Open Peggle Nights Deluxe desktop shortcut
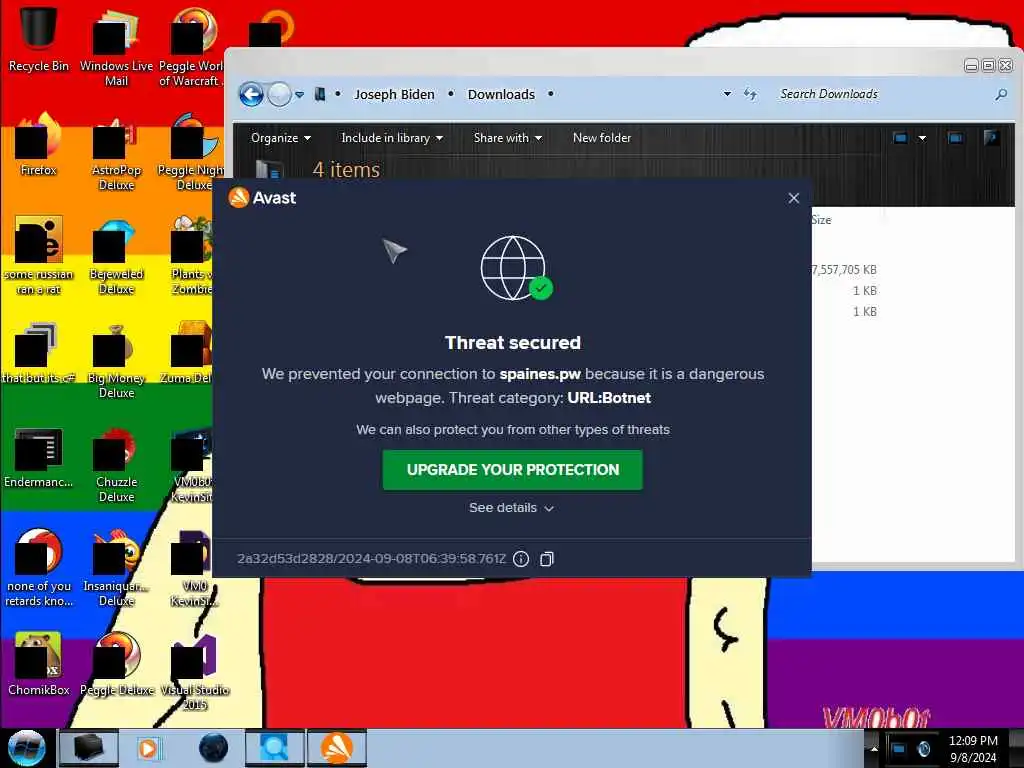The width and height of the screenshot is (1024, 768). click(191, 153)
